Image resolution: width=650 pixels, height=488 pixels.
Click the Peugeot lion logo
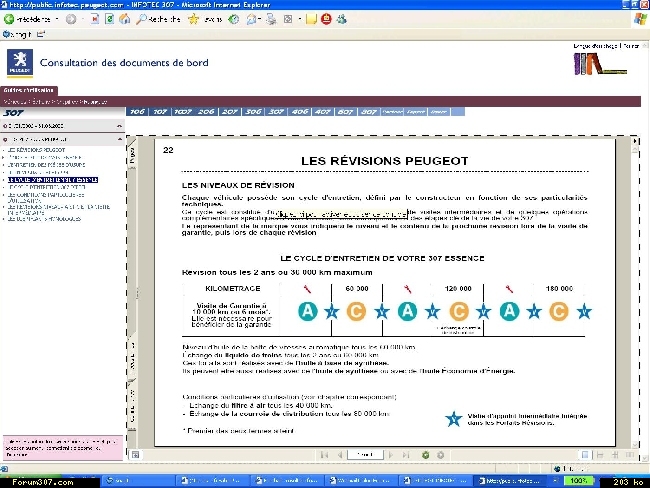pyautogui.click(x=19, y=63)
